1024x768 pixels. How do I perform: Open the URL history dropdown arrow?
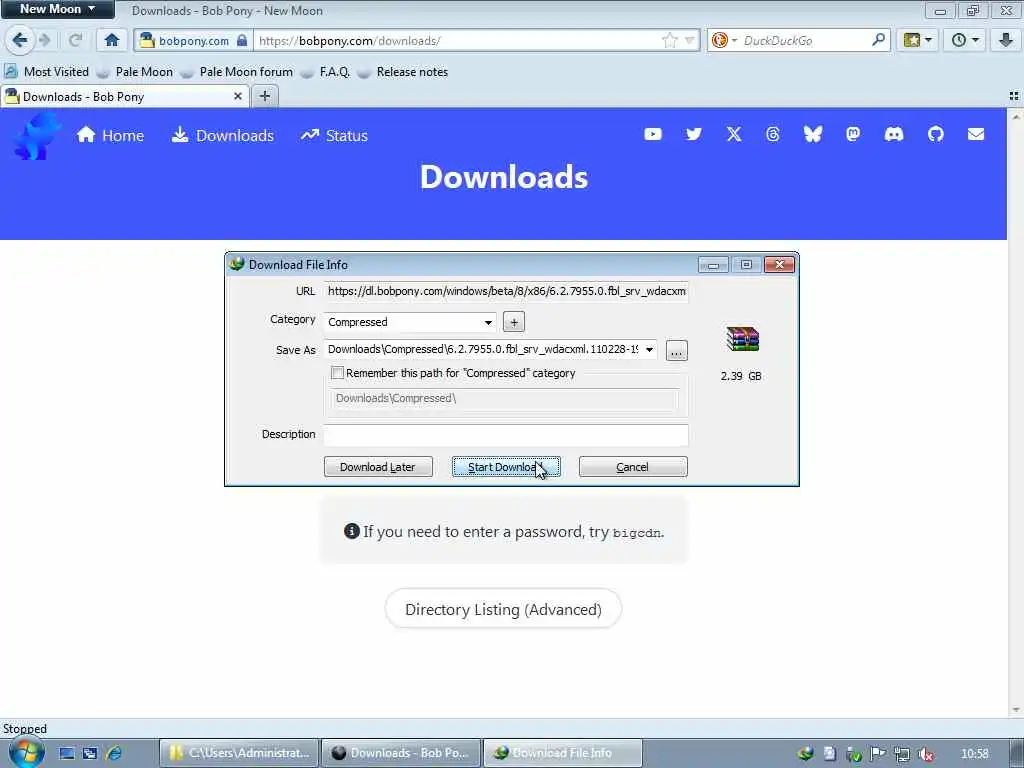[x=689, y=40]
